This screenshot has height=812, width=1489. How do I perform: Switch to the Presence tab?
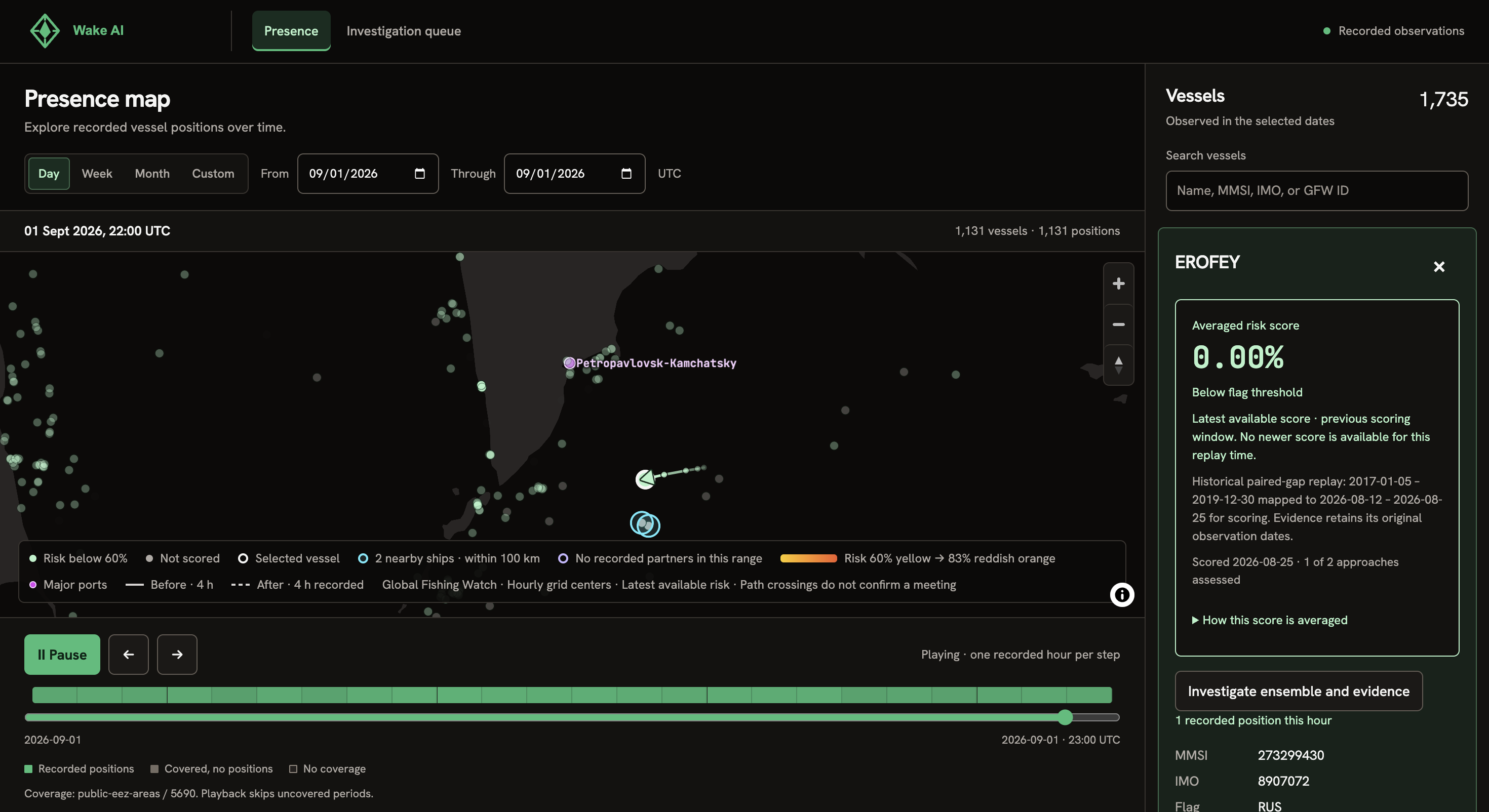click(x=291, y=31)
